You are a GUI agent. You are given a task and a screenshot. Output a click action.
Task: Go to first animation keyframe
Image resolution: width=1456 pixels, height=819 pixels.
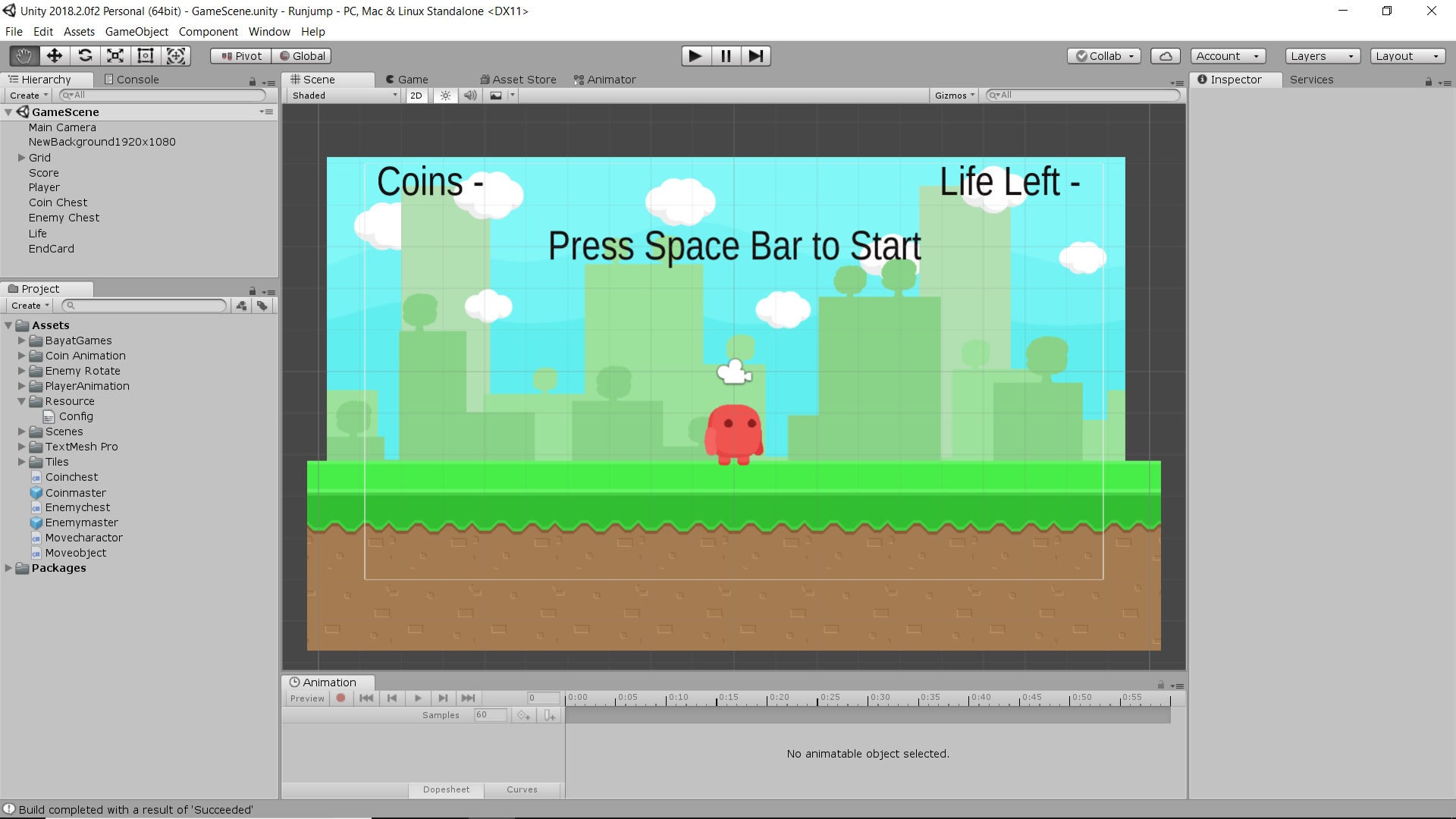point(366,698)
